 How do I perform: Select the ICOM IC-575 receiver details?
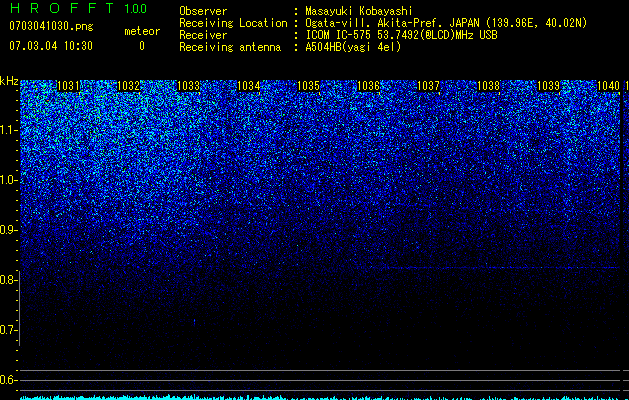tap(401, 35)
